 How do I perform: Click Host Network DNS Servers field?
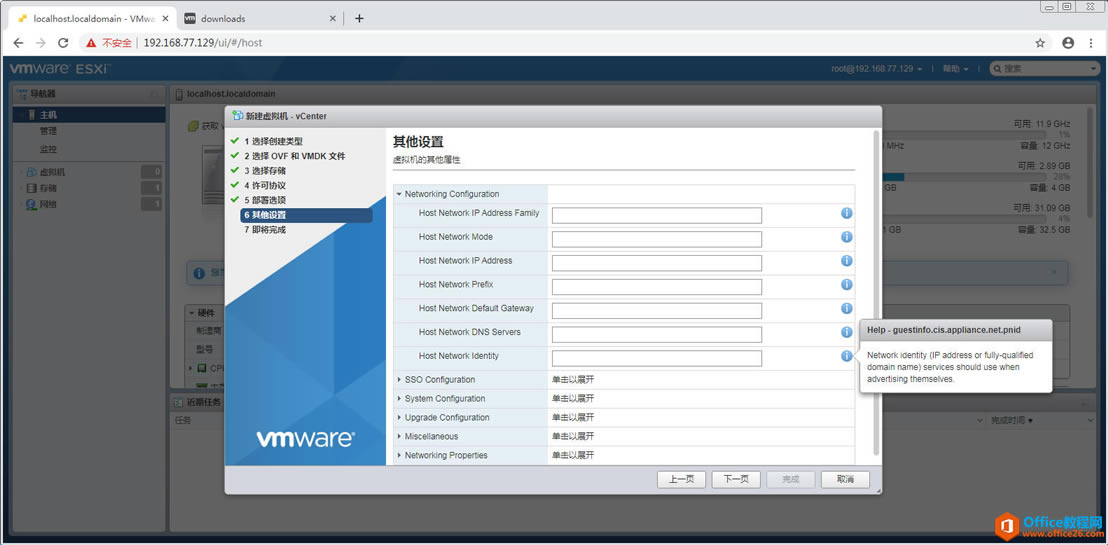click(x=656, y=334)
